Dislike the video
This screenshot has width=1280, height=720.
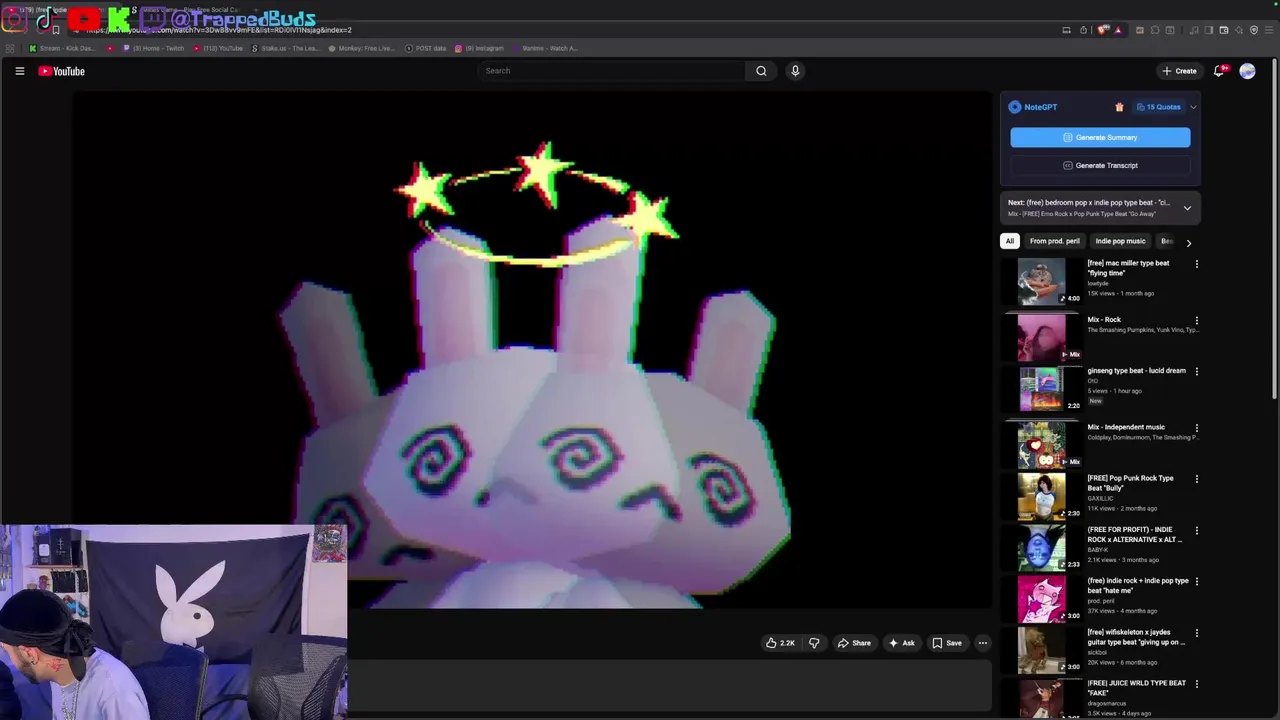tap(814, 643)
